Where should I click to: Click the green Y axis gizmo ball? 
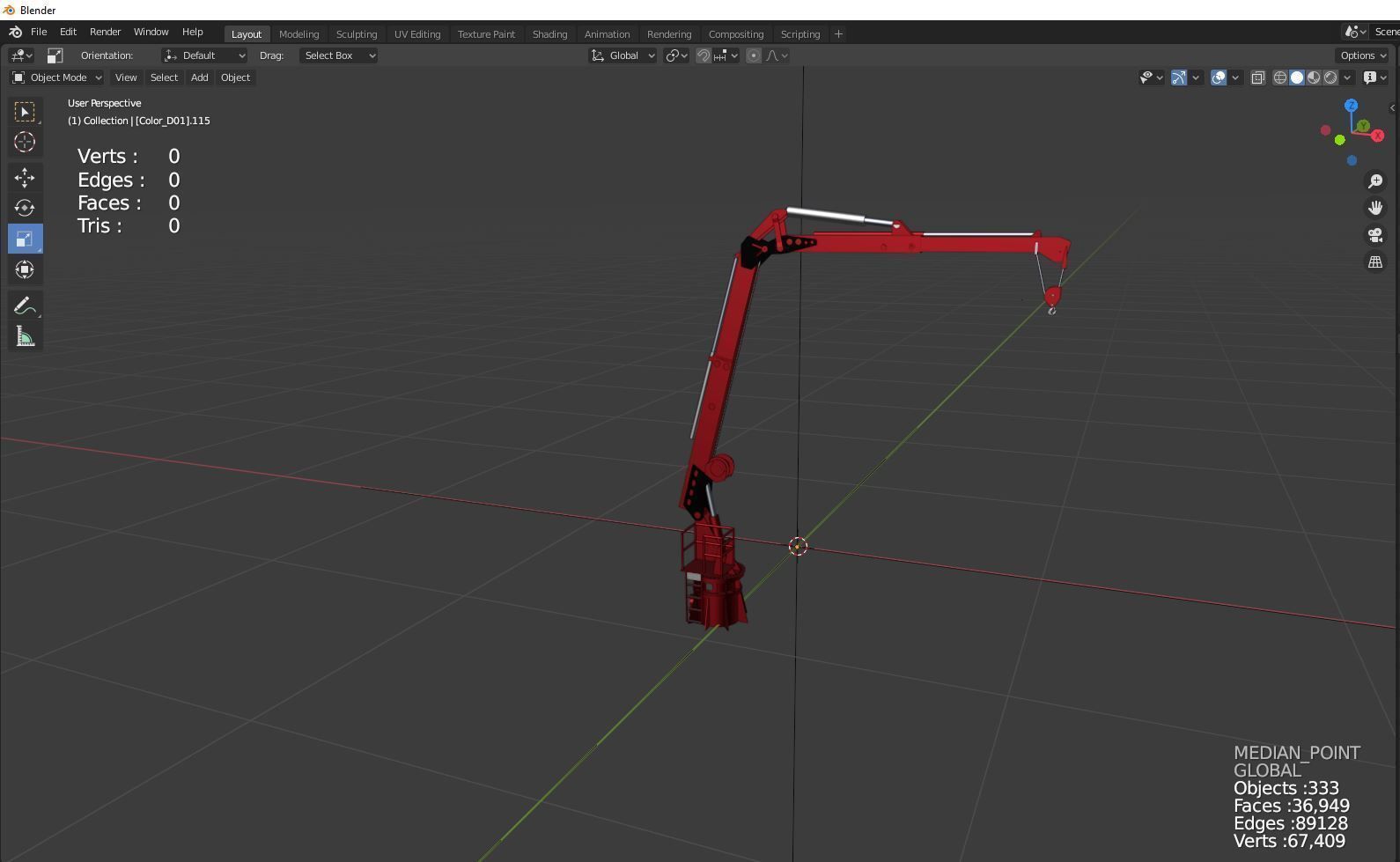click(1363, 127)
